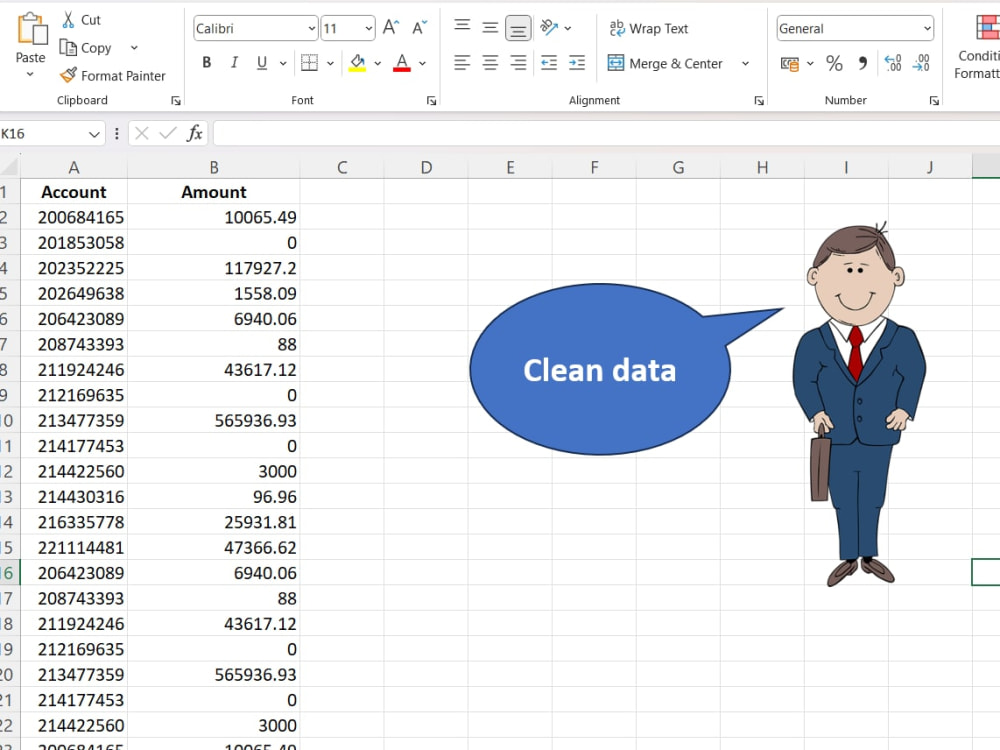This screenshot has height=750, width=1000.
Task: Select the Account header cell
Action: pyautogui.click(x=74, y=192)
